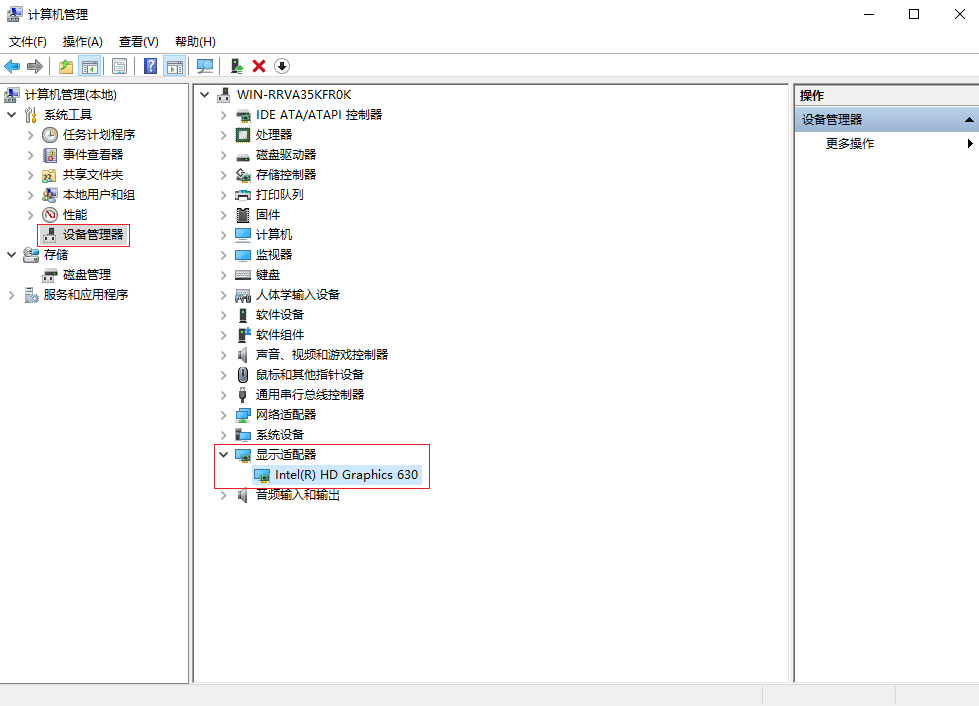This screenshot has height=706, width=979.
Task: Collapse the 显示适配器 category
Action: (224, 455)
